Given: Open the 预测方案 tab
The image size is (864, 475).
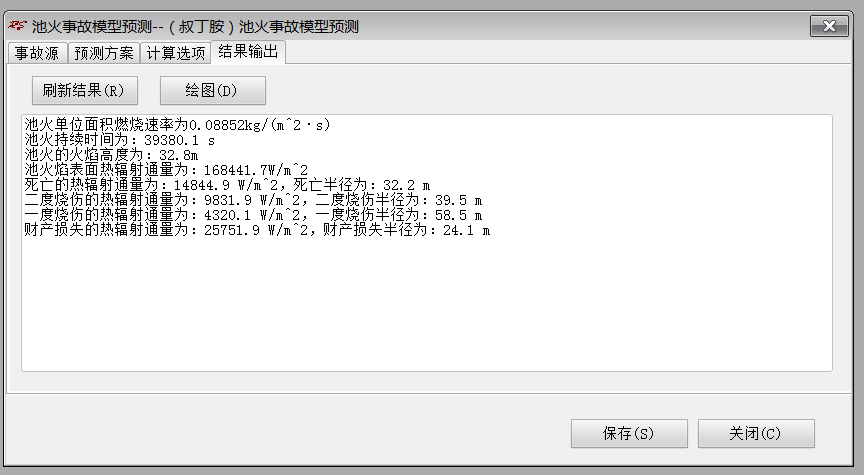Looking at the screenshot, I should (104, 53).
